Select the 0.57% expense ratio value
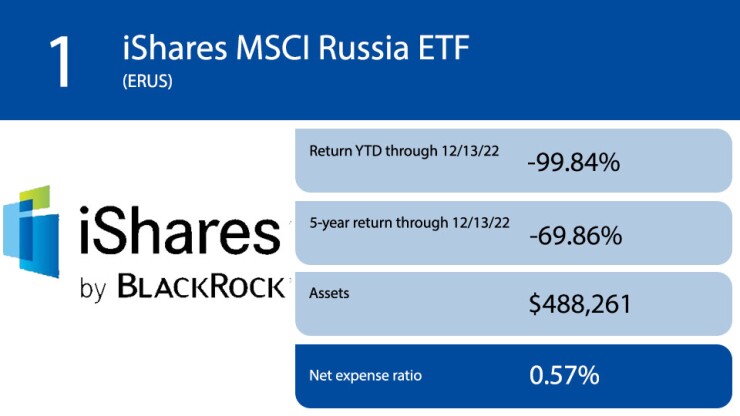 [564, 376]
